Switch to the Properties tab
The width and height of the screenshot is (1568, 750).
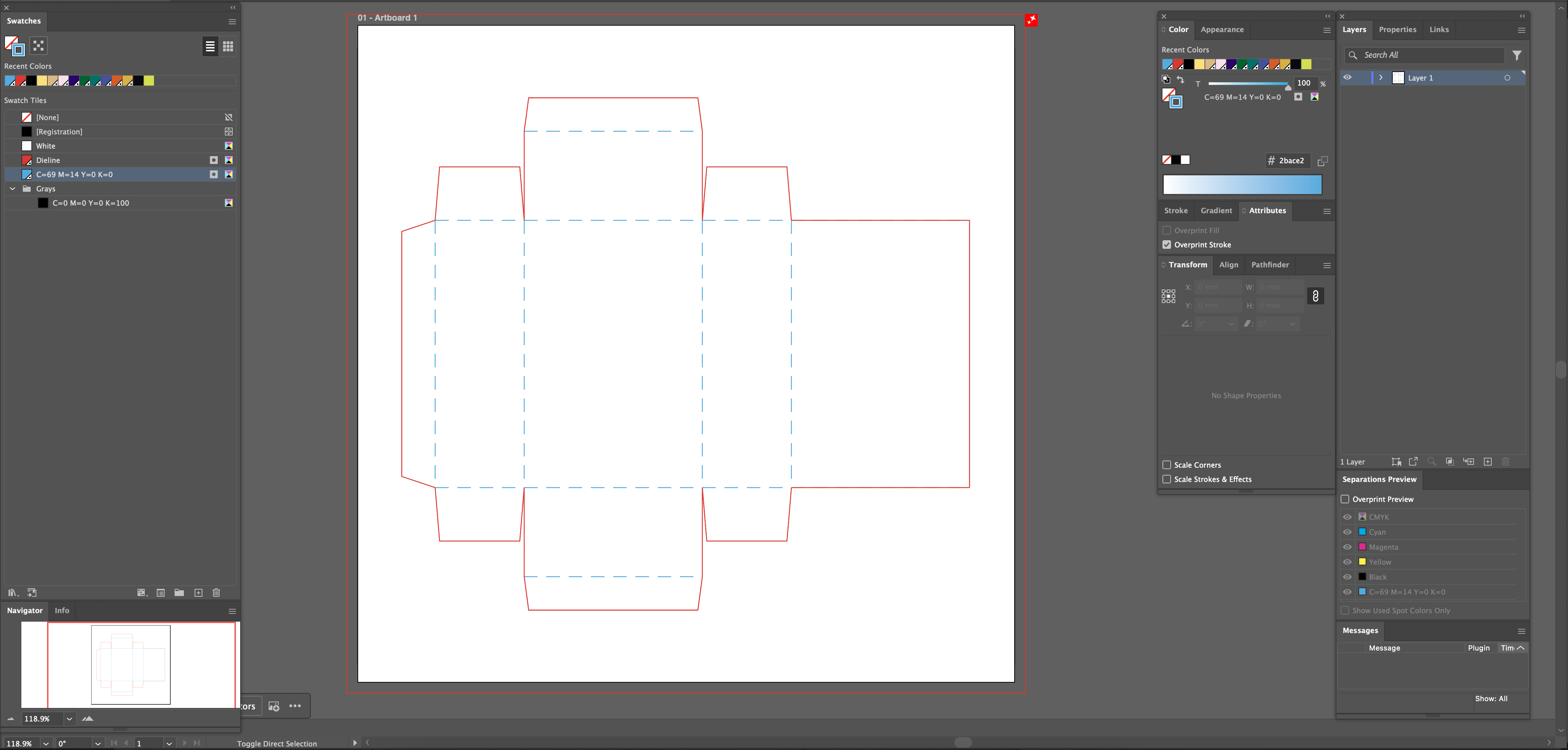click(x=1398, y=29)
